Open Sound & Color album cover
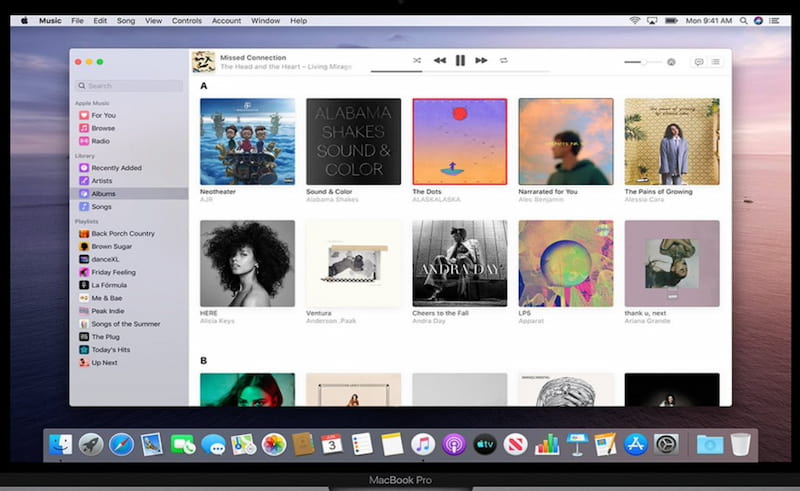 (354, 141)
